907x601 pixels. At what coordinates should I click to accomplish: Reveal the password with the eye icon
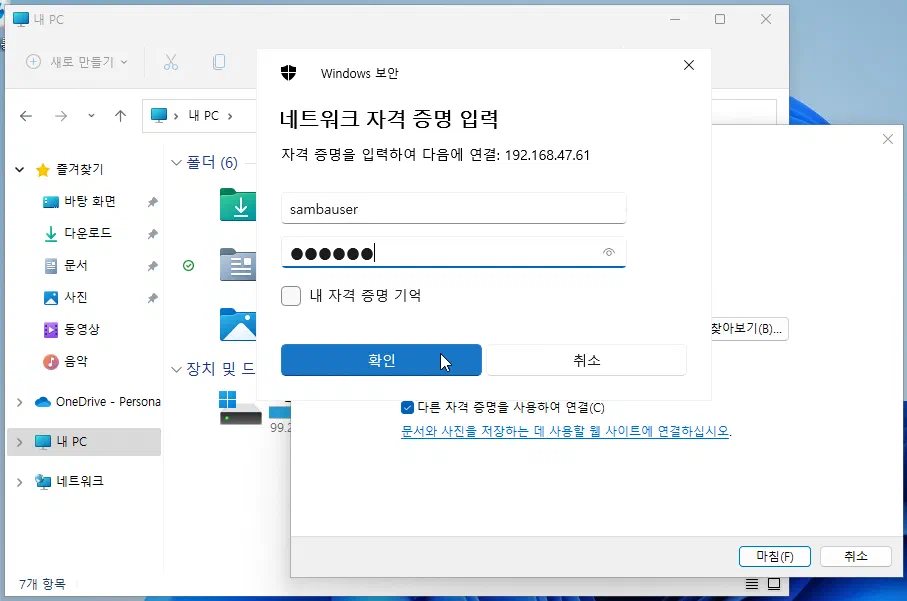(x=608, y=253)
